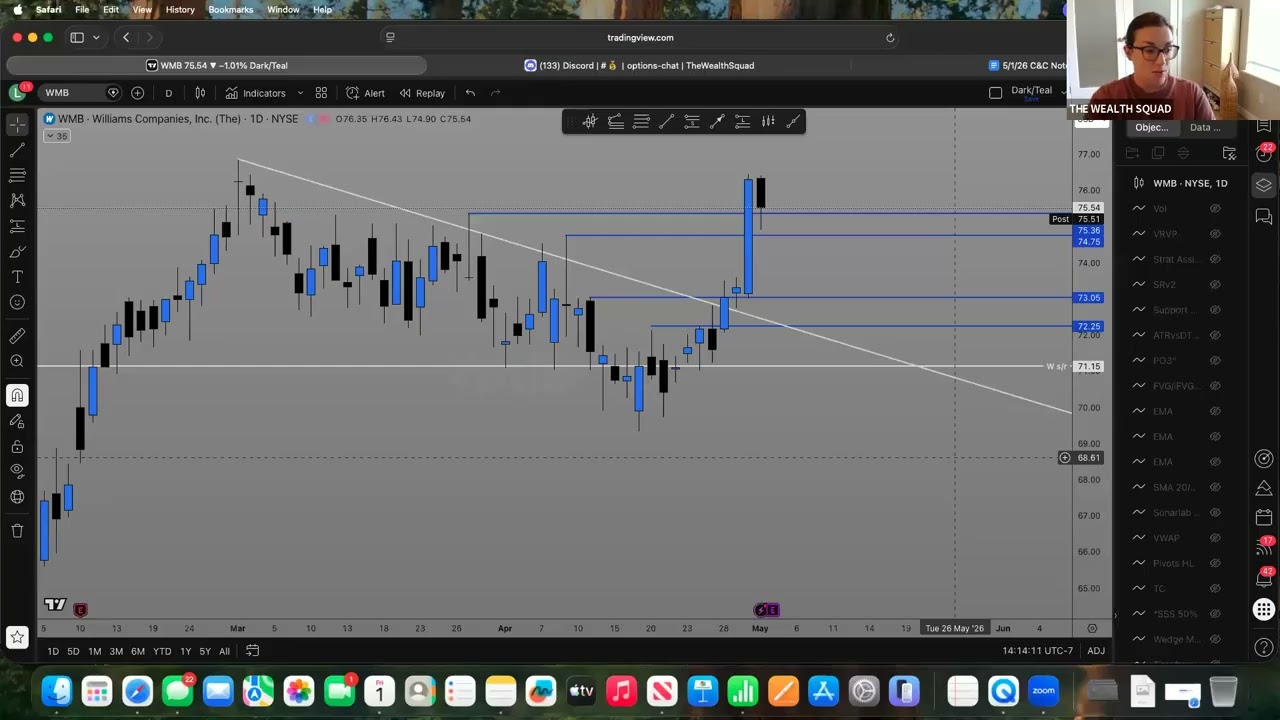The image size is (1280, 720).
Task: Select the 3M date range
Action: pos(116,651)
